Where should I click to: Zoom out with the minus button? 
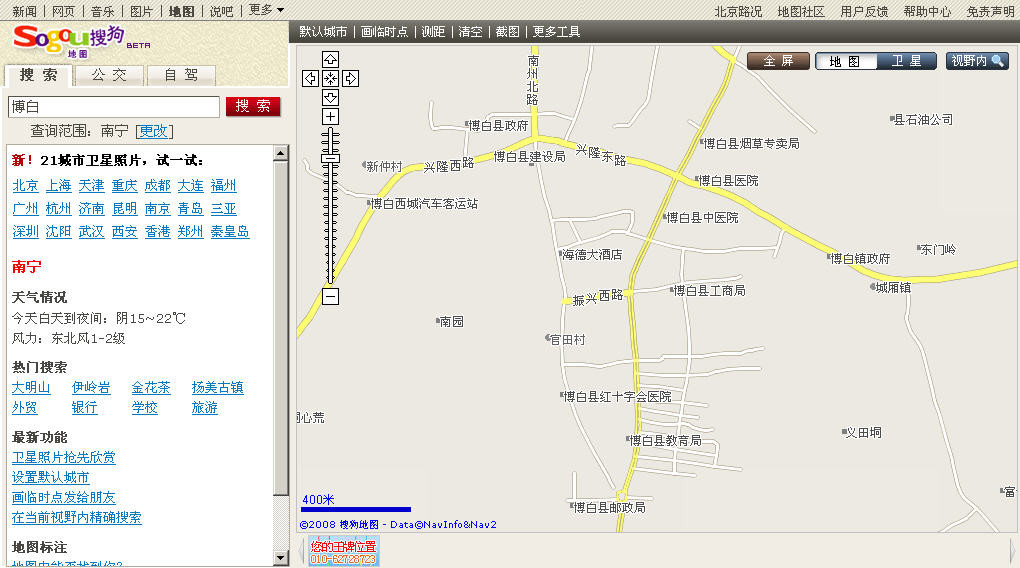330,297
